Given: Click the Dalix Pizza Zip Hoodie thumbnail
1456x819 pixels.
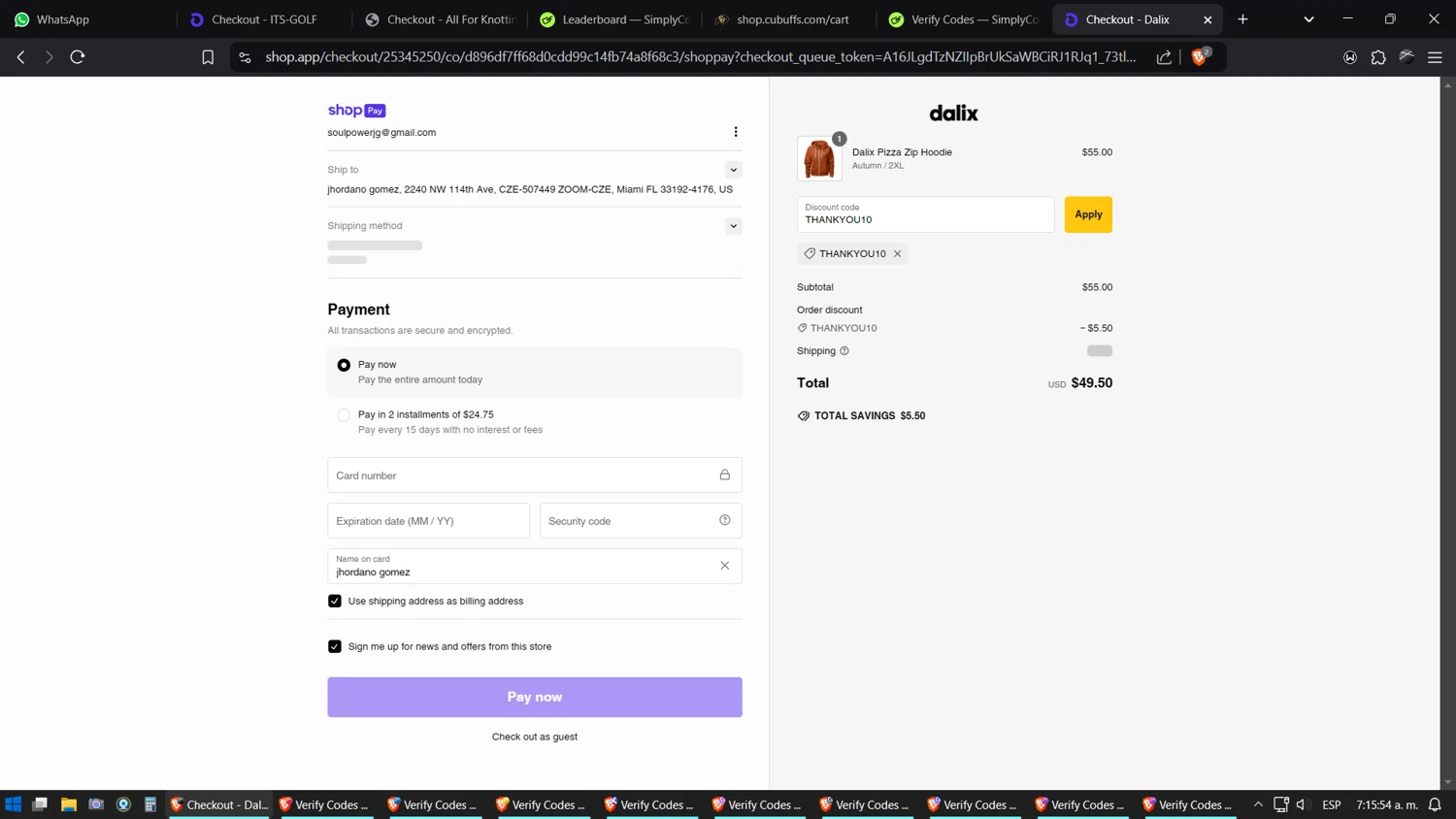Looking at the screenshot, I should (x=819, y=159).
